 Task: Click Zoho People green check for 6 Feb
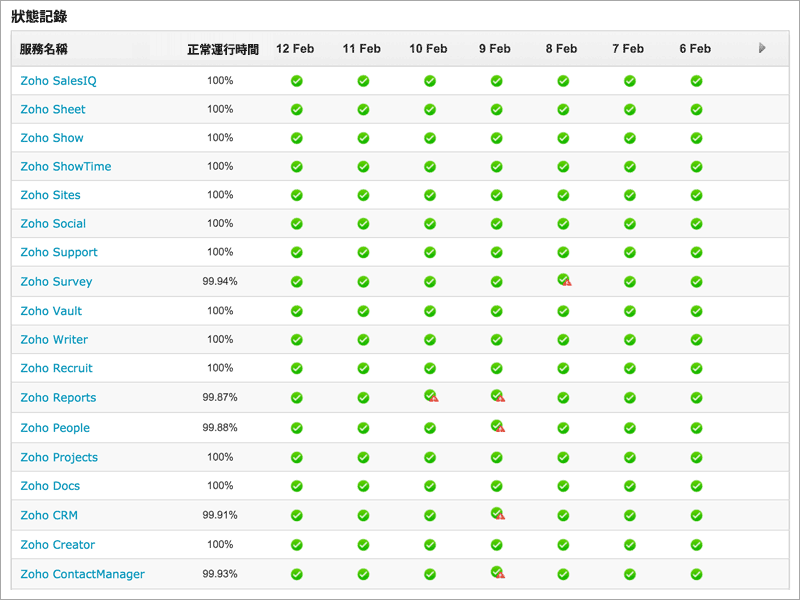tap(696, 428)
